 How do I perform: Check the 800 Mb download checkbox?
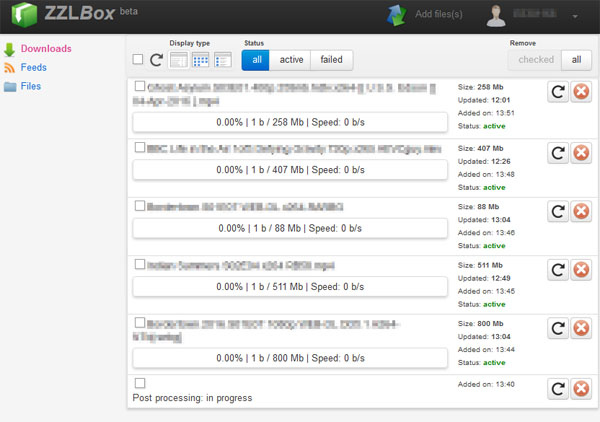click(140, 322)
